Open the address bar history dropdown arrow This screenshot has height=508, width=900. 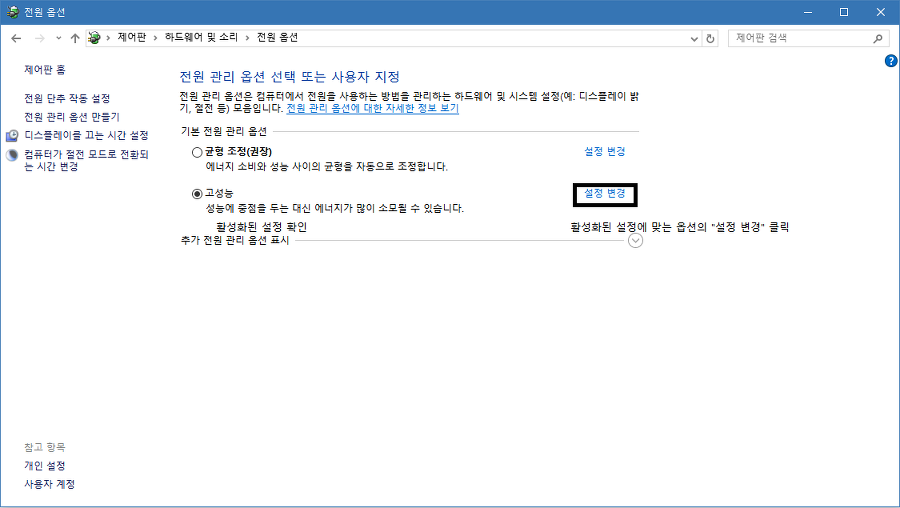click(695, 38)
